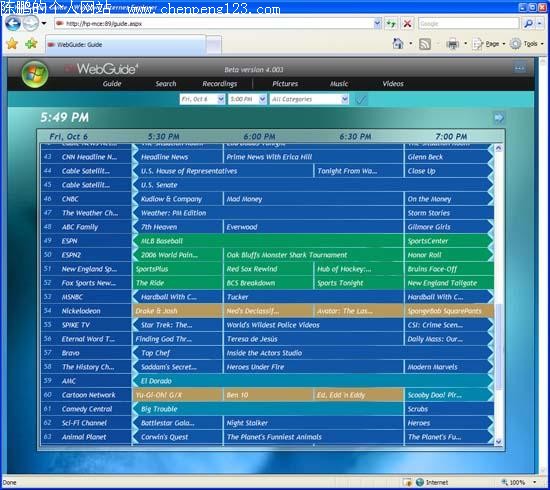Click the Internet security zone status

point(432,483)
